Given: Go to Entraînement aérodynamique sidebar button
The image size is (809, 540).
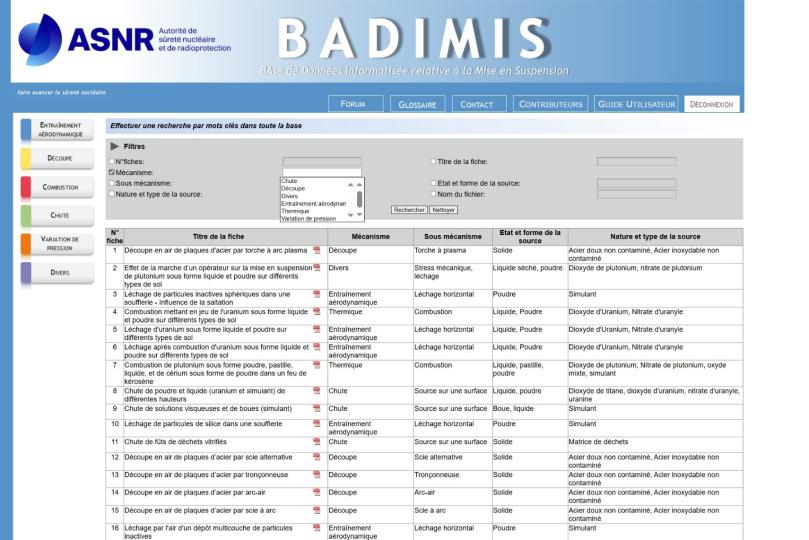Looking at the screenshot, I should 57,129.
